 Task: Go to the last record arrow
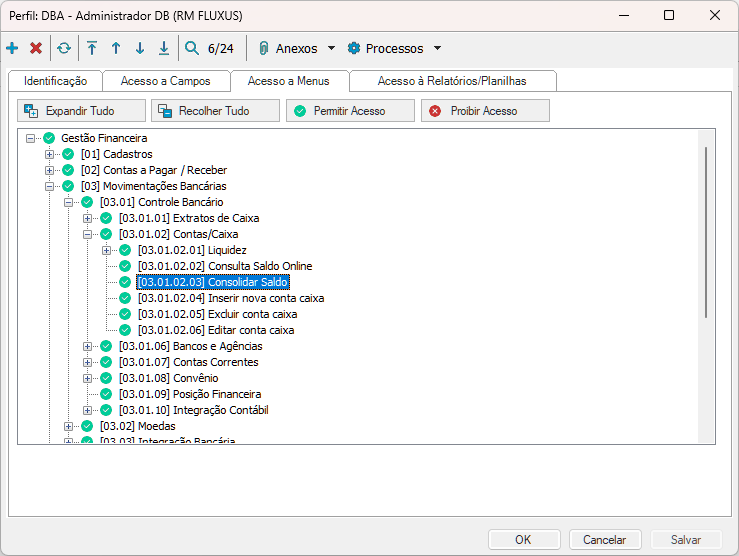[164, 48]
